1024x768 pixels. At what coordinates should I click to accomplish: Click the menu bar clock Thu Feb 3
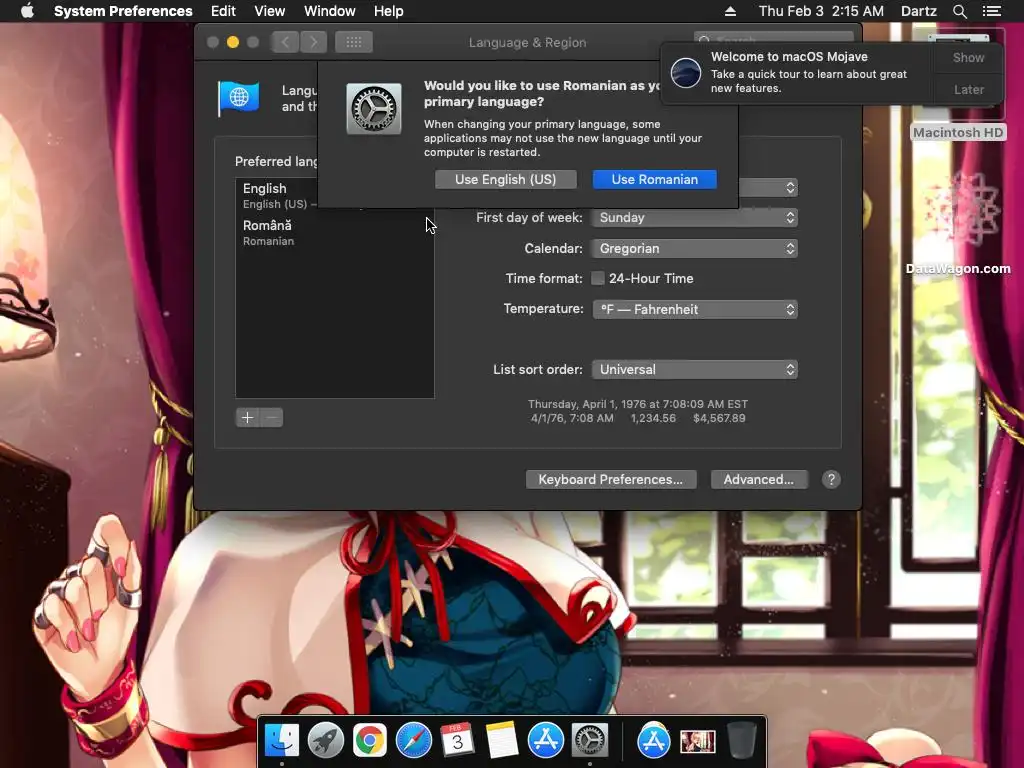821,11
